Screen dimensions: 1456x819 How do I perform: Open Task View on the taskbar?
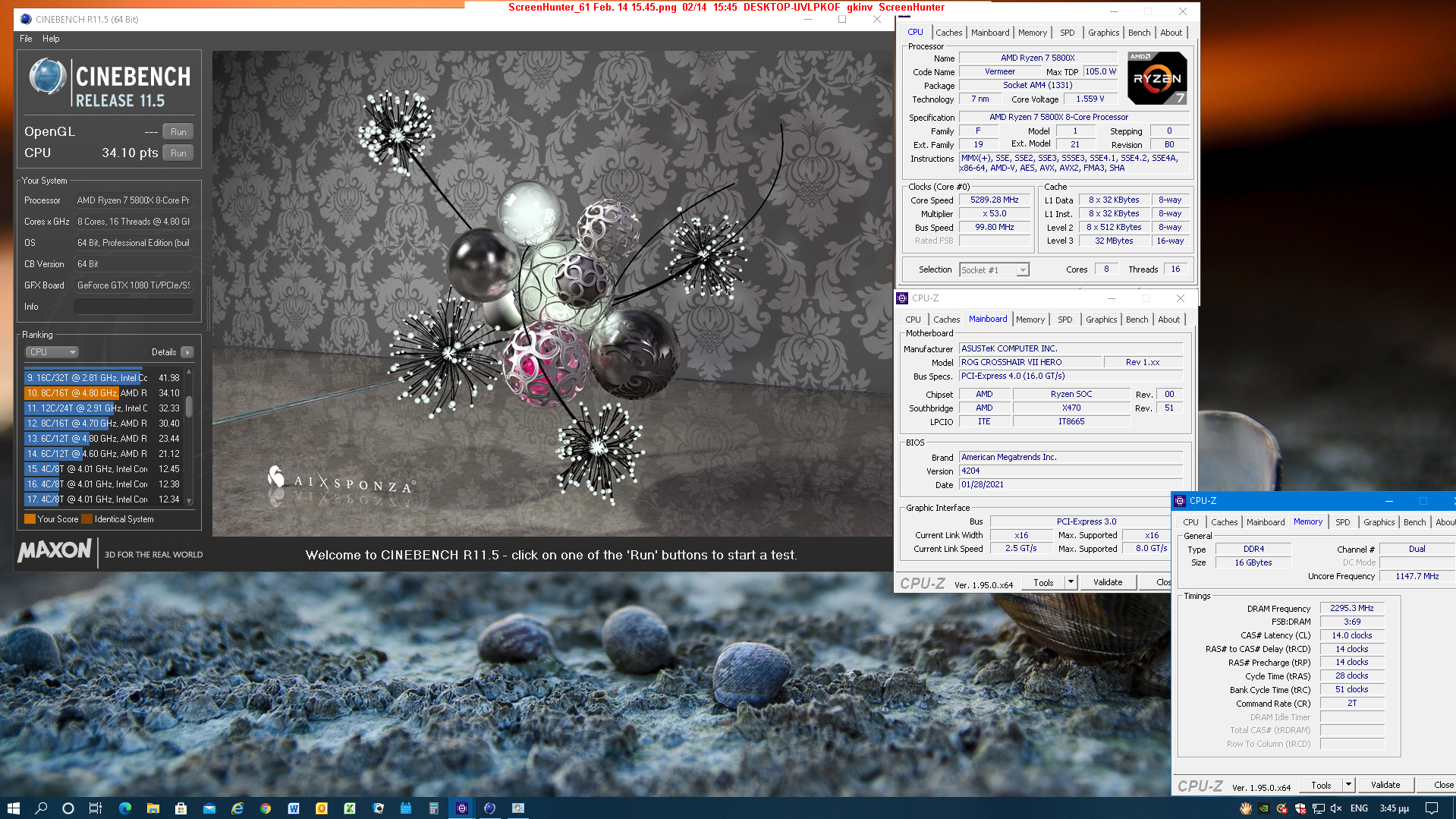[x=96, y=808]
